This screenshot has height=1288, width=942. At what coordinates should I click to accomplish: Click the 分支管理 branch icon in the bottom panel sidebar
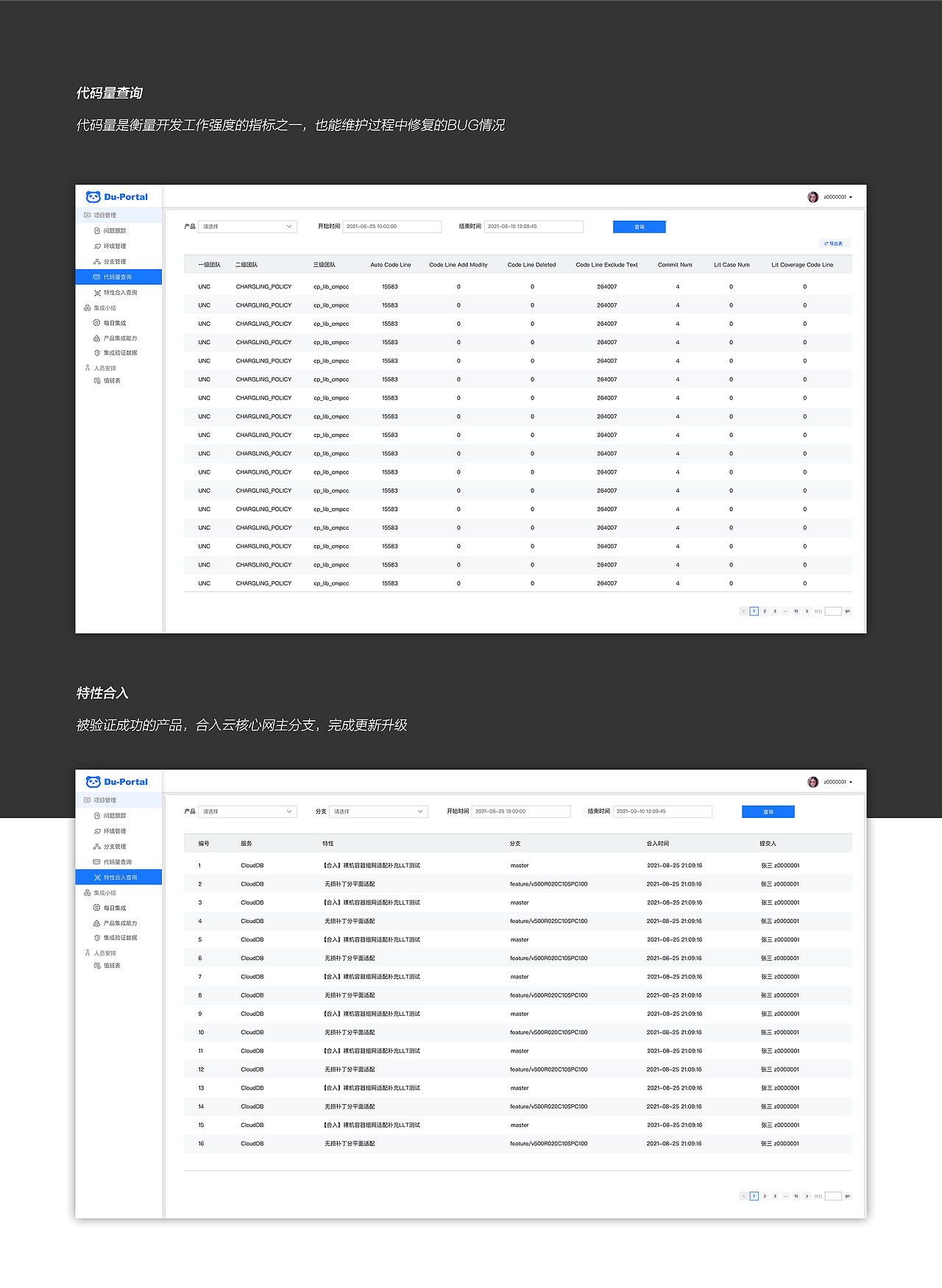click(97, 847)
